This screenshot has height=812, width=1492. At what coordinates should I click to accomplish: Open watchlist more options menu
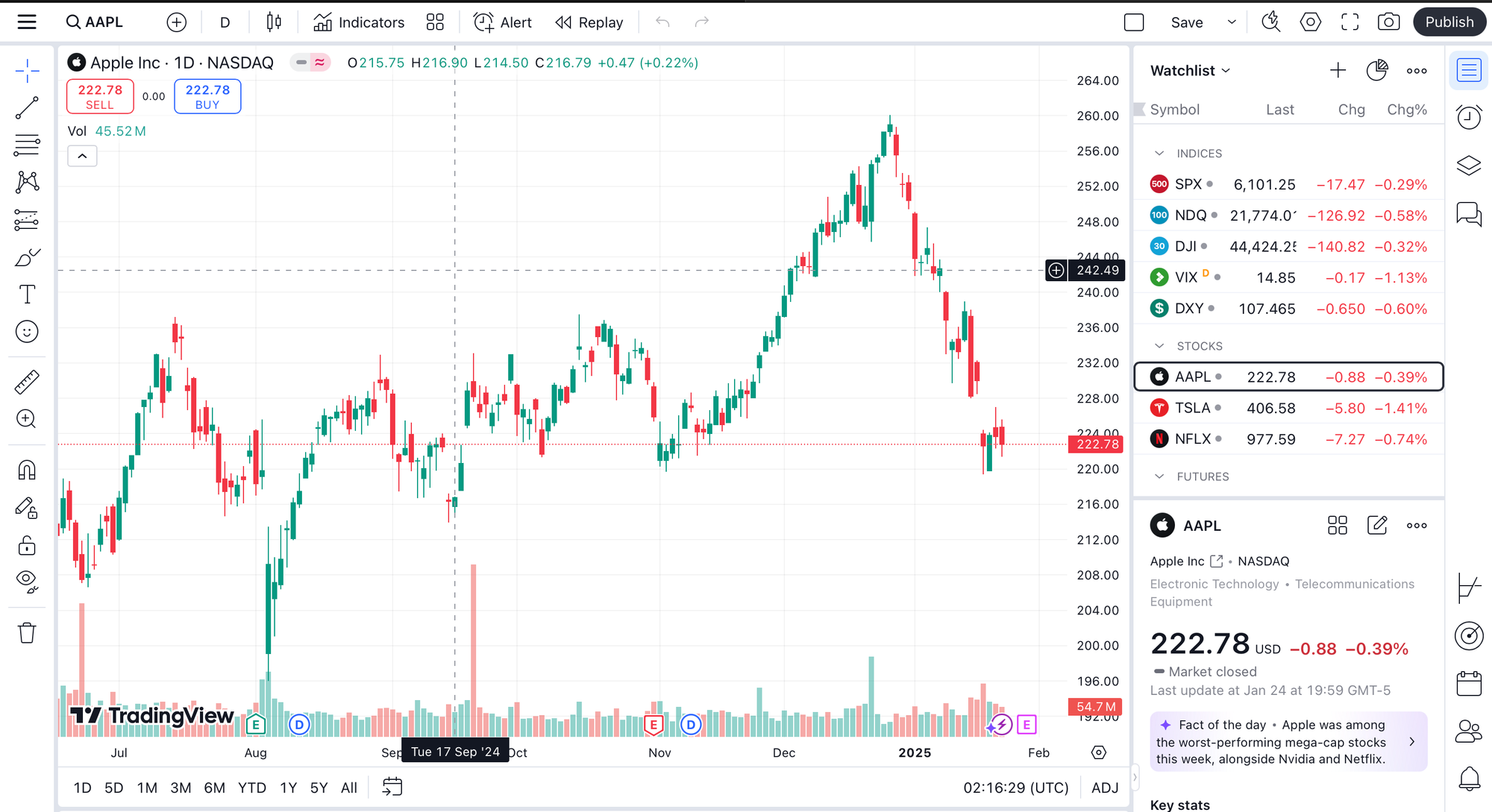coord(1416,71)
